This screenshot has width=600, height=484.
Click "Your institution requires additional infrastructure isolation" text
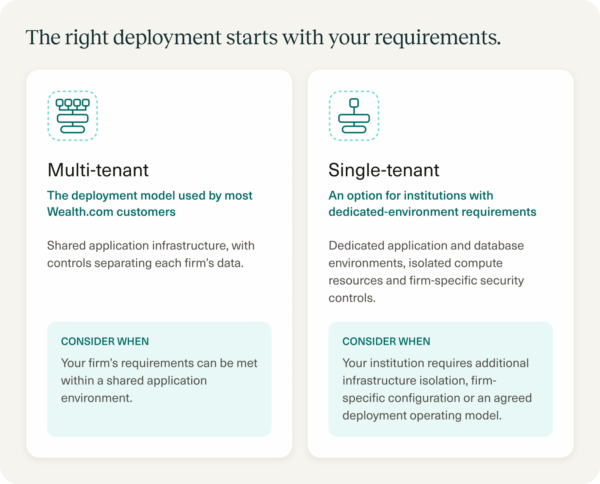point(437,389)
